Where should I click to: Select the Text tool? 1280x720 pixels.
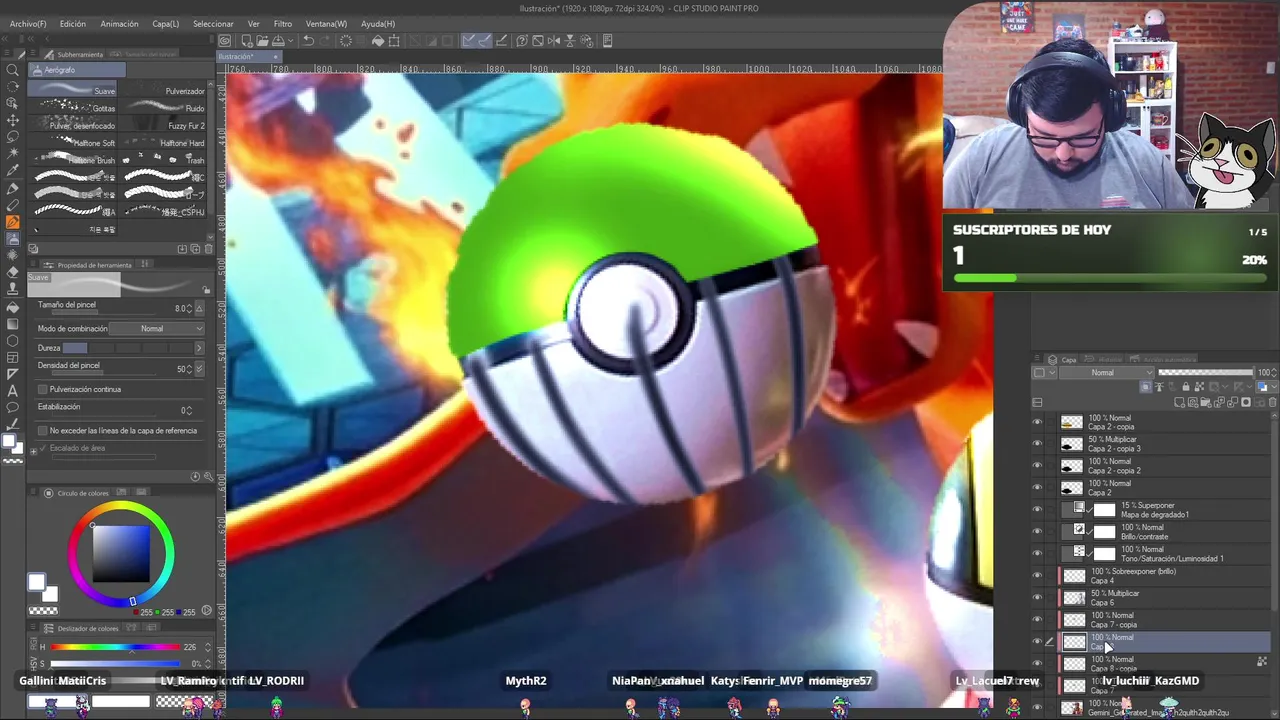click(x=13, y=390)
